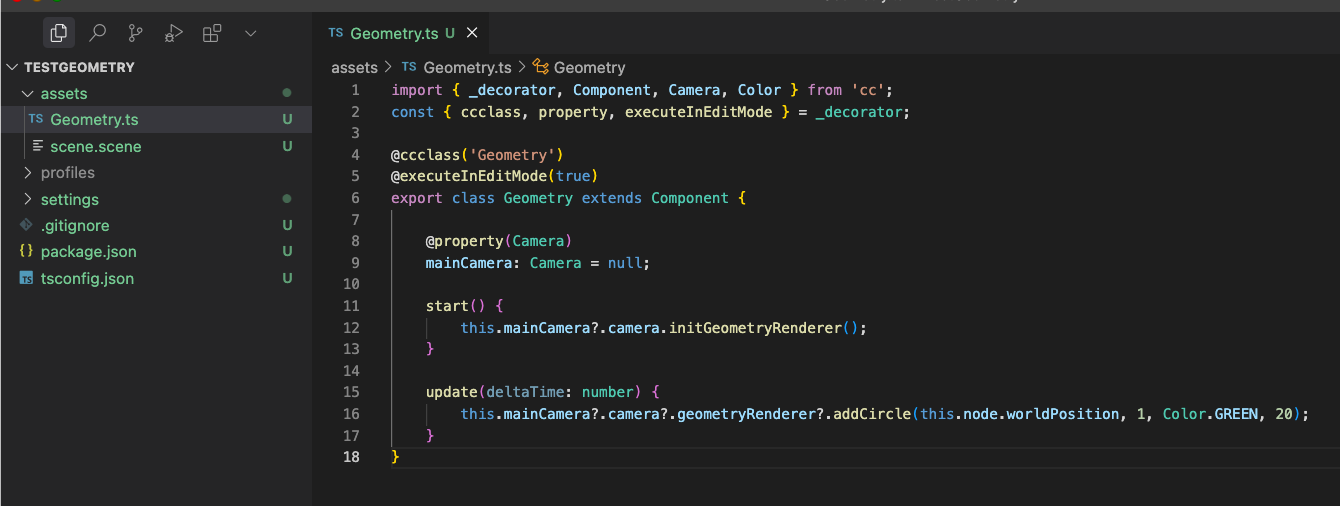Open the Run and Debug icon
Screen dimensions: 1340x506
click(x=173, y=33)
